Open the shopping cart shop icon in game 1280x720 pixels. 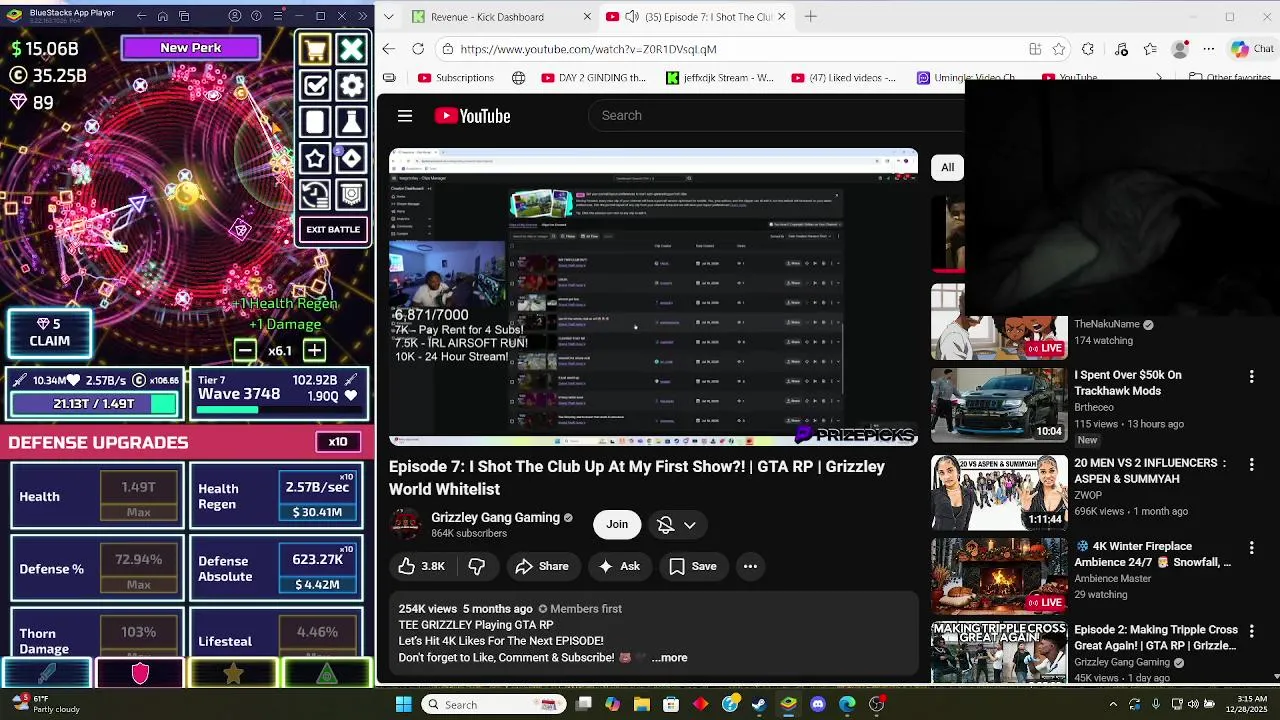(315, 50)
